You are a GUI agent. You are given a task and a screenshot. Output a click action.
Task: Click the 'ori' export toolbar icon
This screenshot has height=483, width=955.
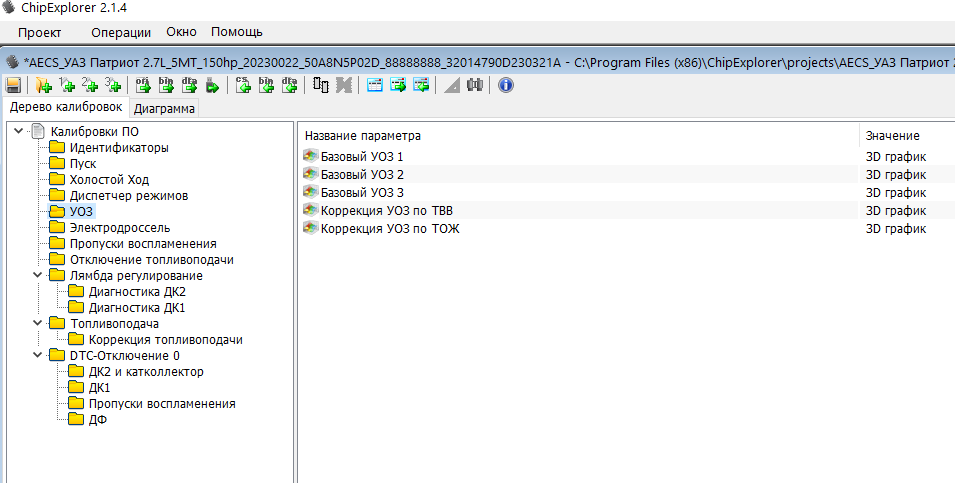coord(142,85)
